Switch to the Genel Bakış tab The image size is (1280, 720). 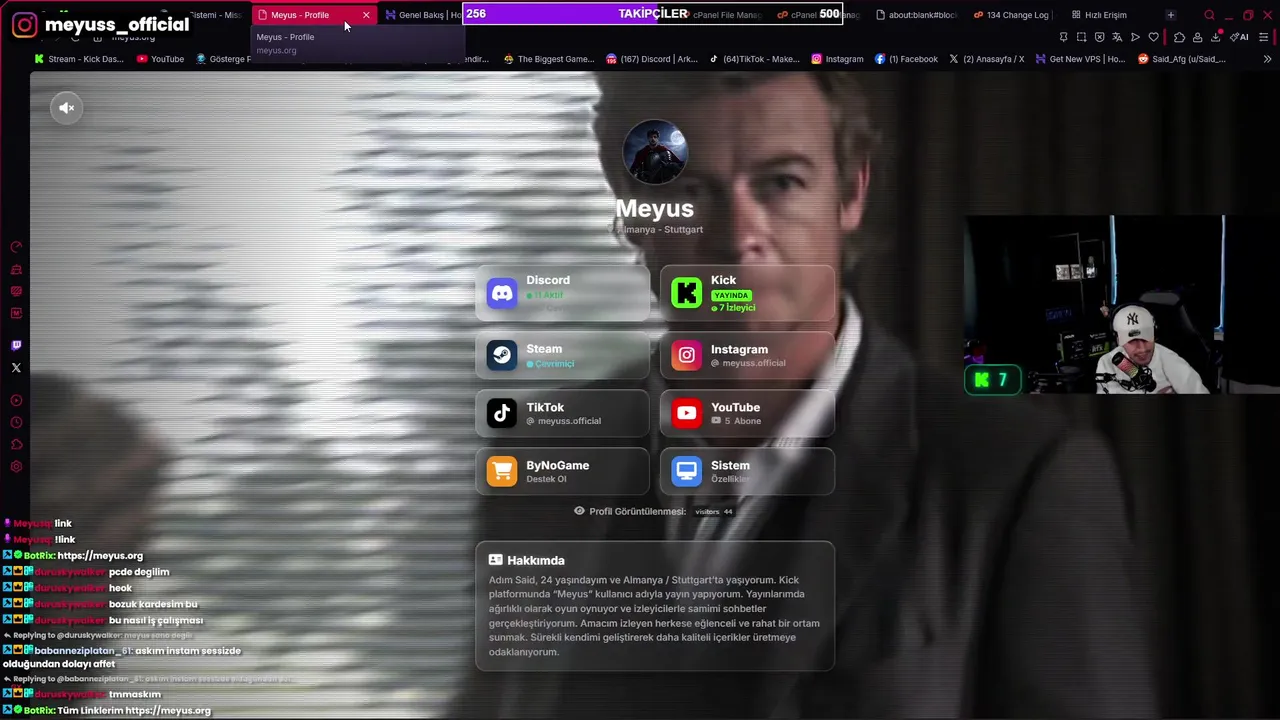[x=422, y=15]
